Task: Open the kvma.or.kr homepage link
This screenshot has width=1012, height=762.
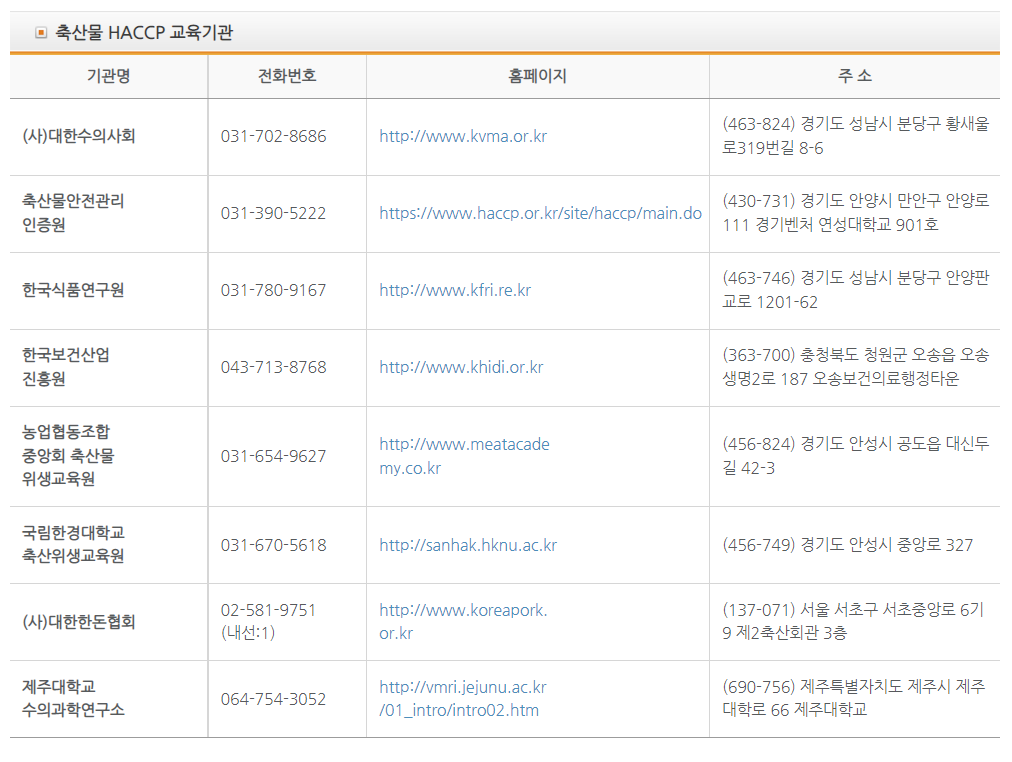Action: (x=463, y=136)
